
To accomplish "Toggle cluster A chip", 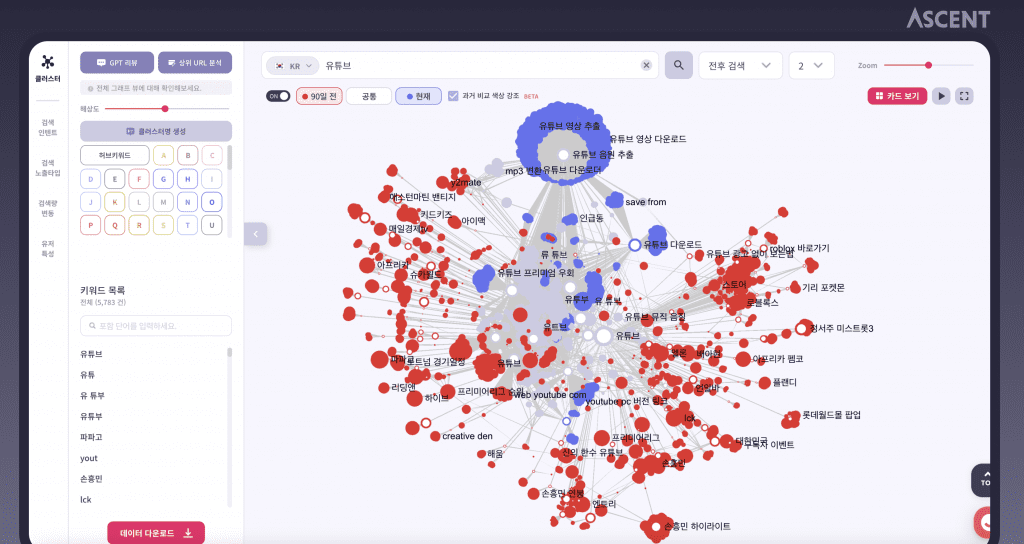I will point(163,155).
